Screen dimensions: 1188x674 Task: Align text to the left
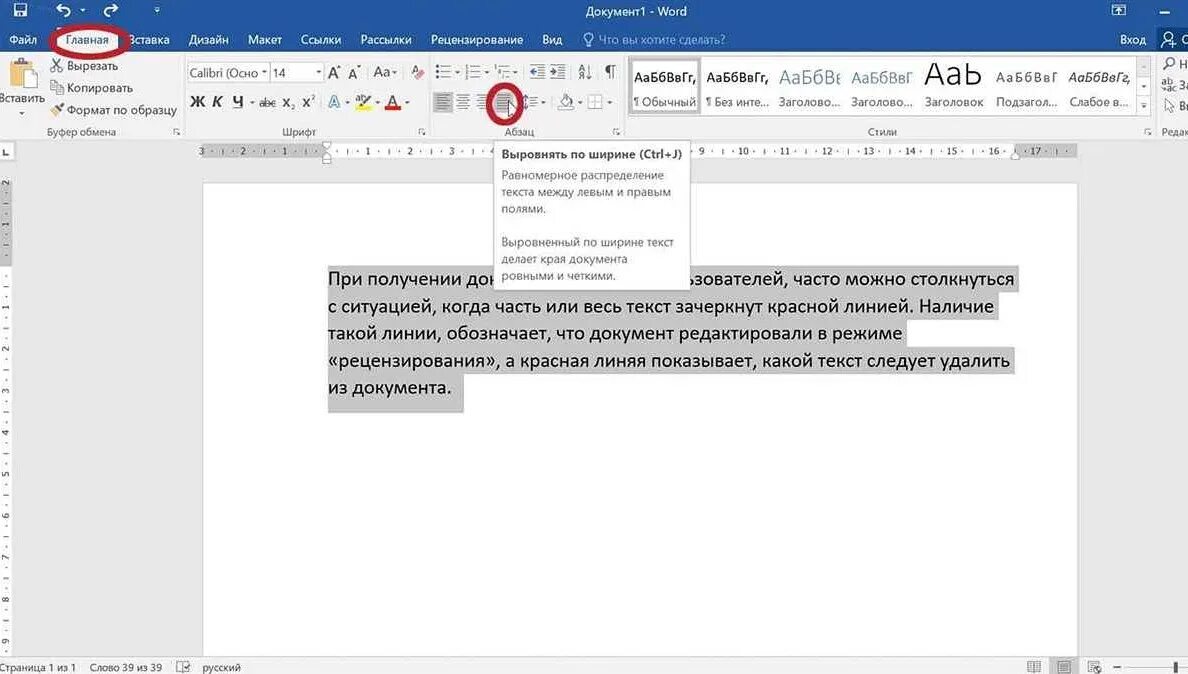click(x=442, y=101)
